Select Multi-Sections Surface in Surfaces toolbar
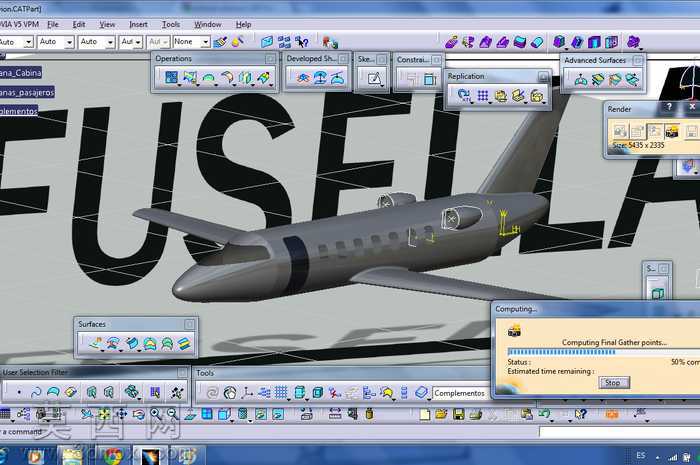The height and width of the screenshot is (465, 700). [x=167, y=343]
